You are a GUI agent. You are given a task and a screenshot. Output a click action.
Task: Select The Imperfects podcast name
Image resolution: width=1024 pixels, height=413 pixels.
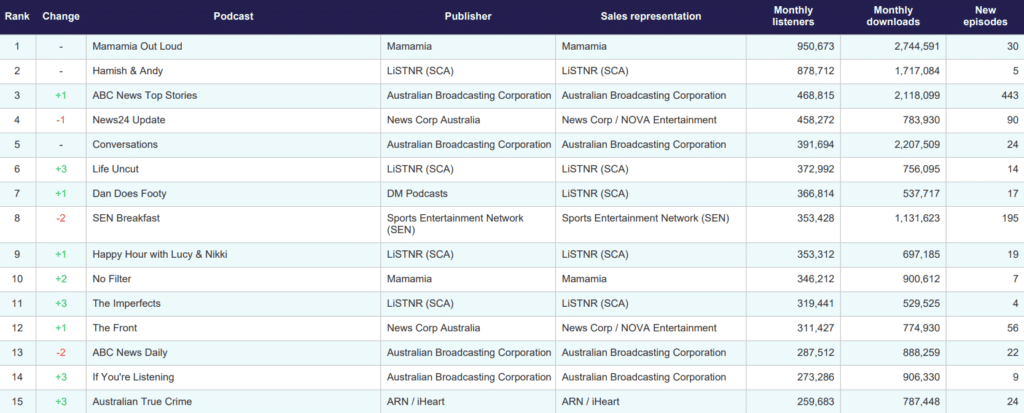point(126,303)
